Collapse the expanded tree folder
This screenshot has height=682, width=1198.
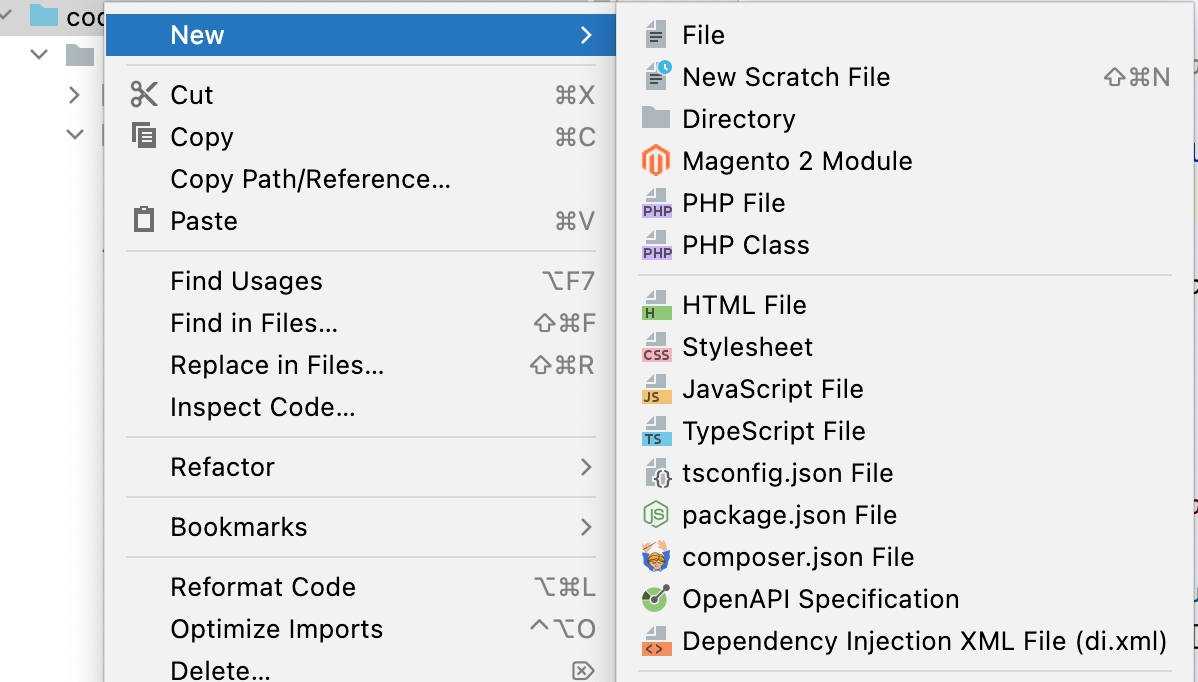click(38, 54)
